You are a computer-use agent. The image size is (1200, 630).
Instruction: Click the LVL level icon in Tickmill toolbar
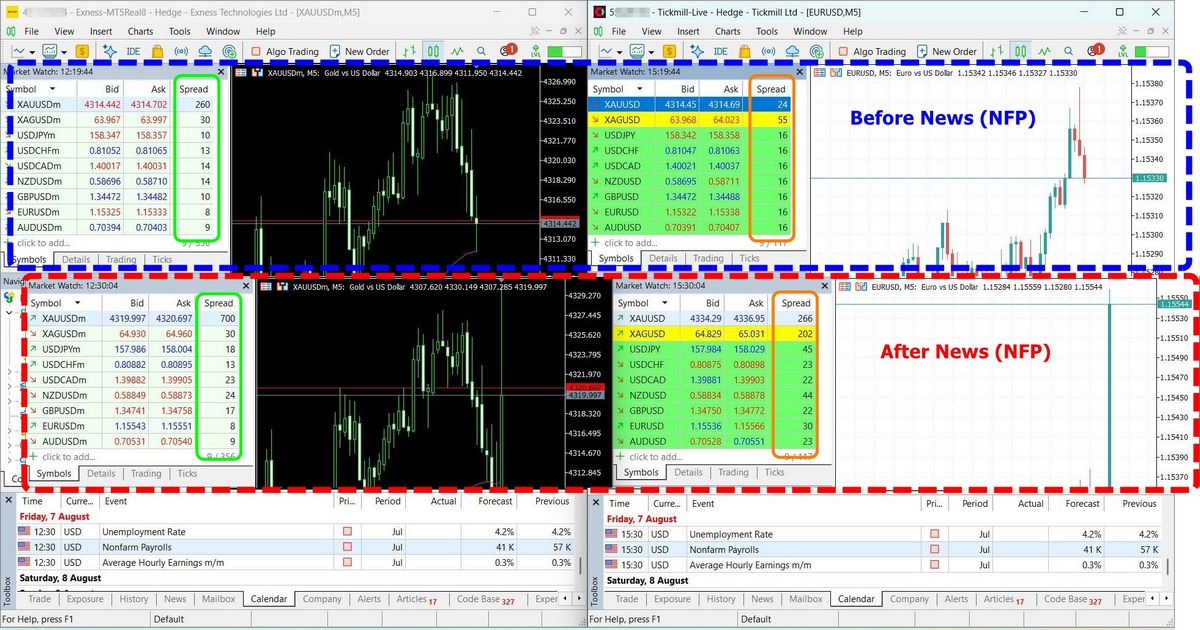coord(1122,51)
